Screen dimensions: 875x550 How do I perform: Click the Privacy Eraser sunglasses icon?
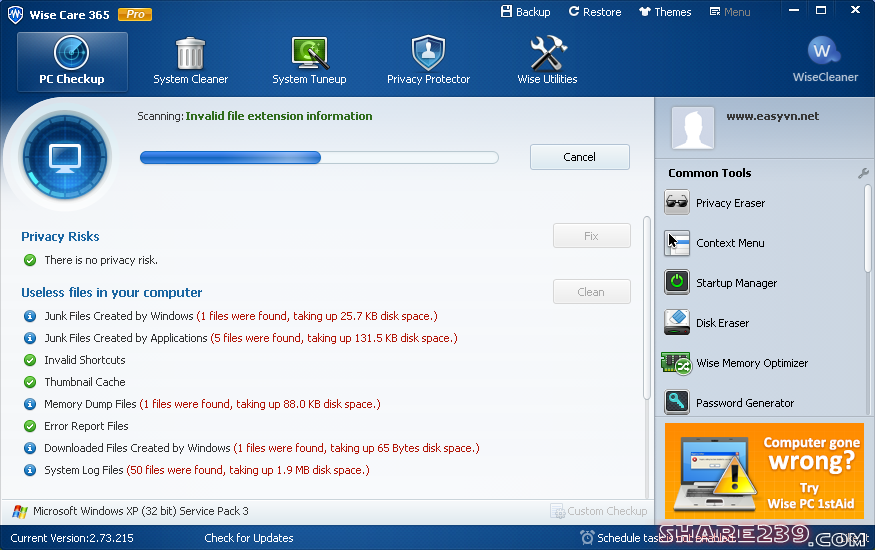pos(677,202)
